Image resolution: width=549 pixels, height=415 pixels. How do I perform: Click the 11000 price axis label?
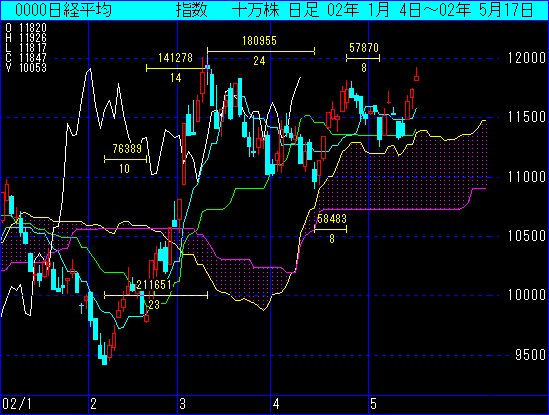tap(527, 177)
